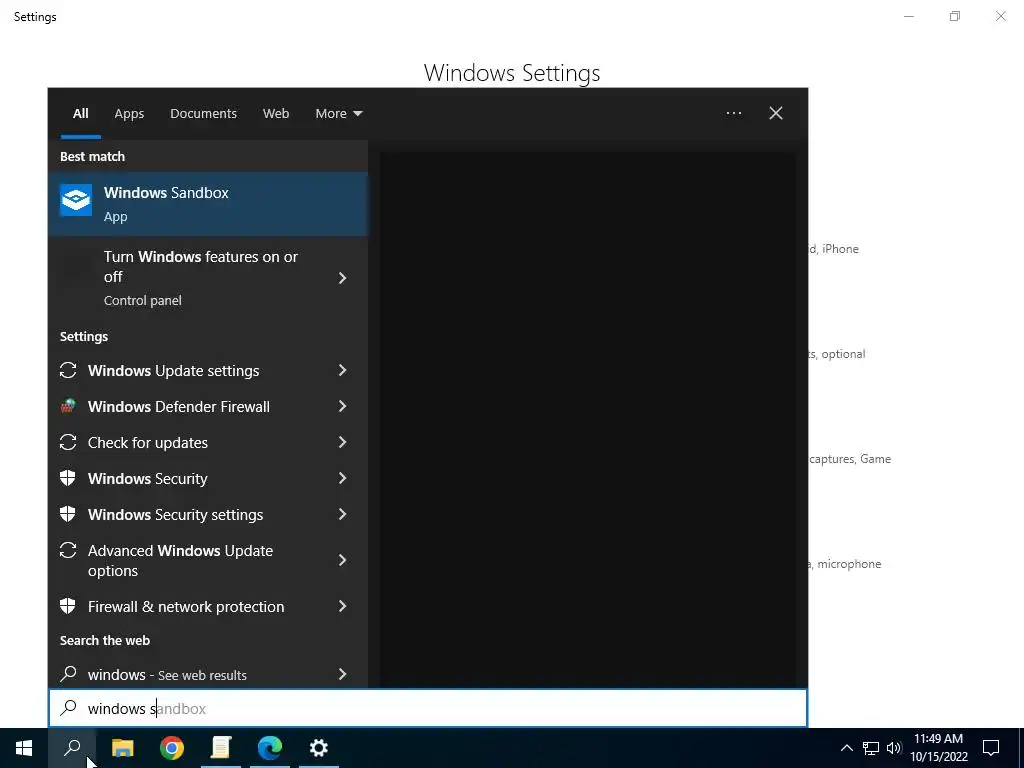Close the search panel with the X
This screenshot has width=1024, height=768.
point(776,113)
